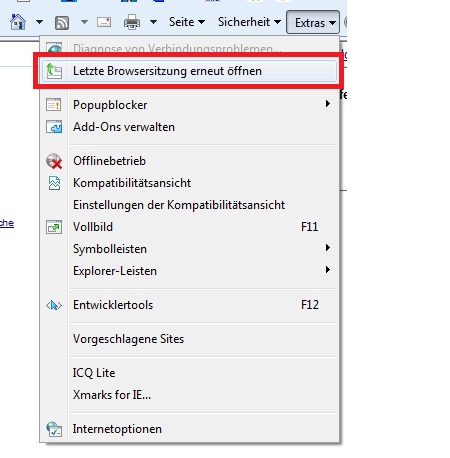The image size is (450, 458).
Task: Click the Vollbild fullscreen icon
Action: [x=54, y=227]
